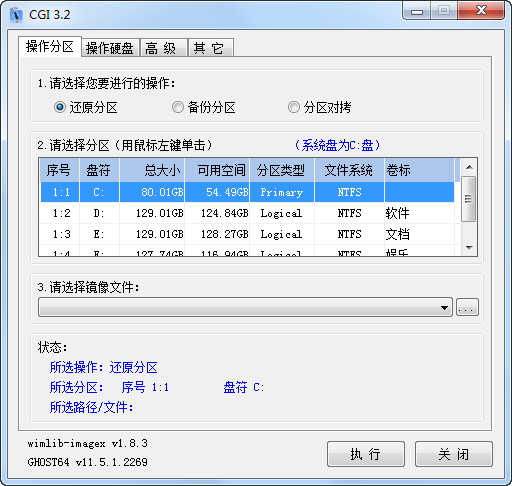Click the 所选操作: 还原分区 status line

coord(103,367)
